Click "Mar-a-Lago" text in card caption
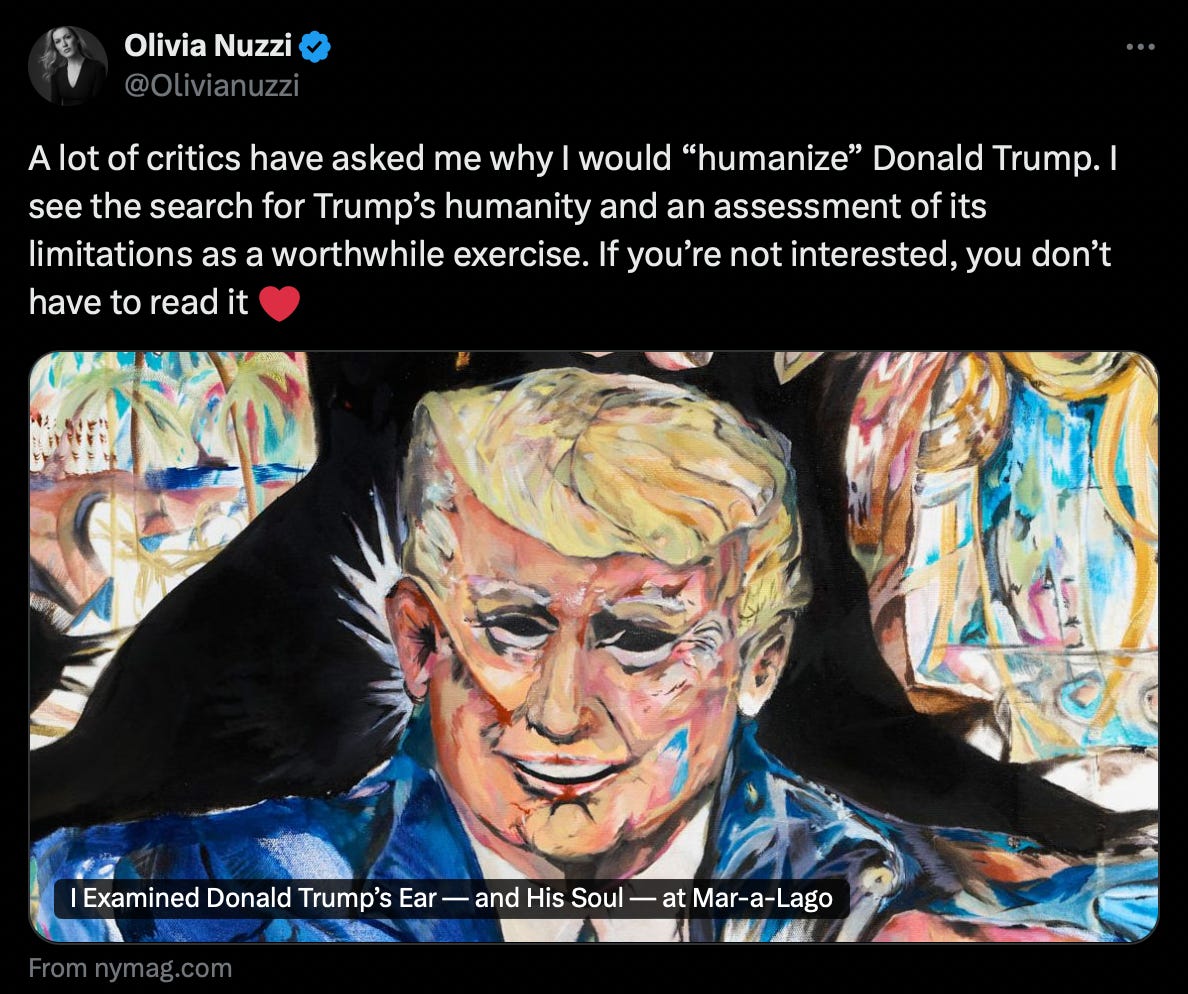 click(762, 898)
